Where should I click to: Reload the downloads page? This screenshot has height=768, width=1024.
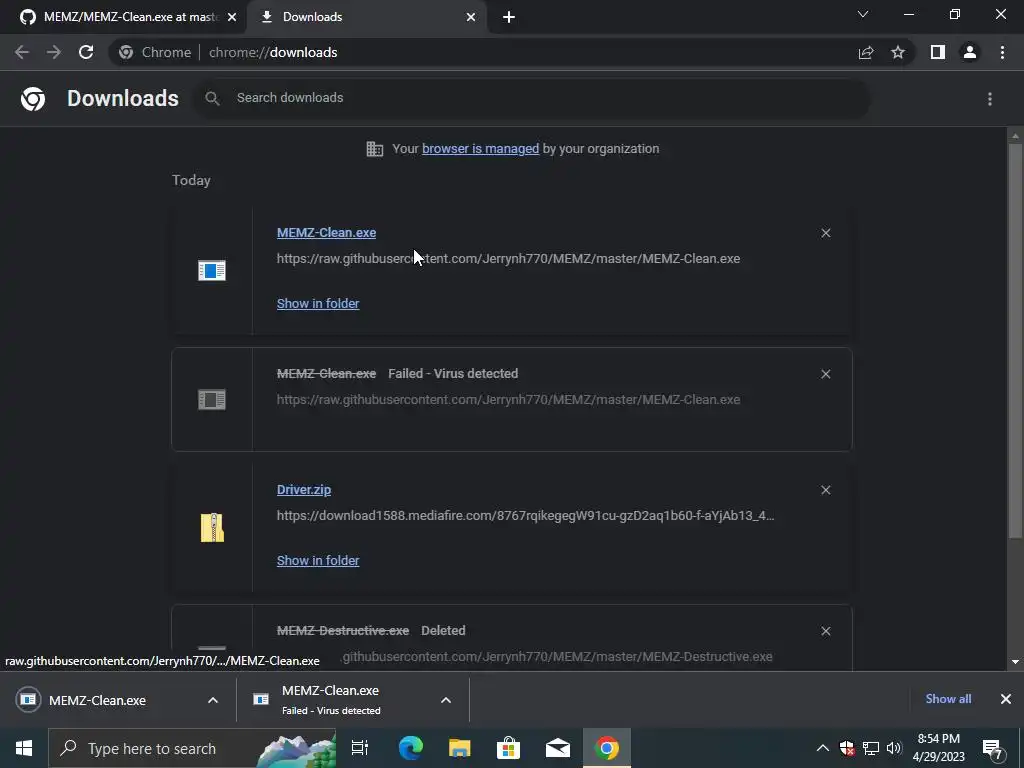tap(86, 52)
